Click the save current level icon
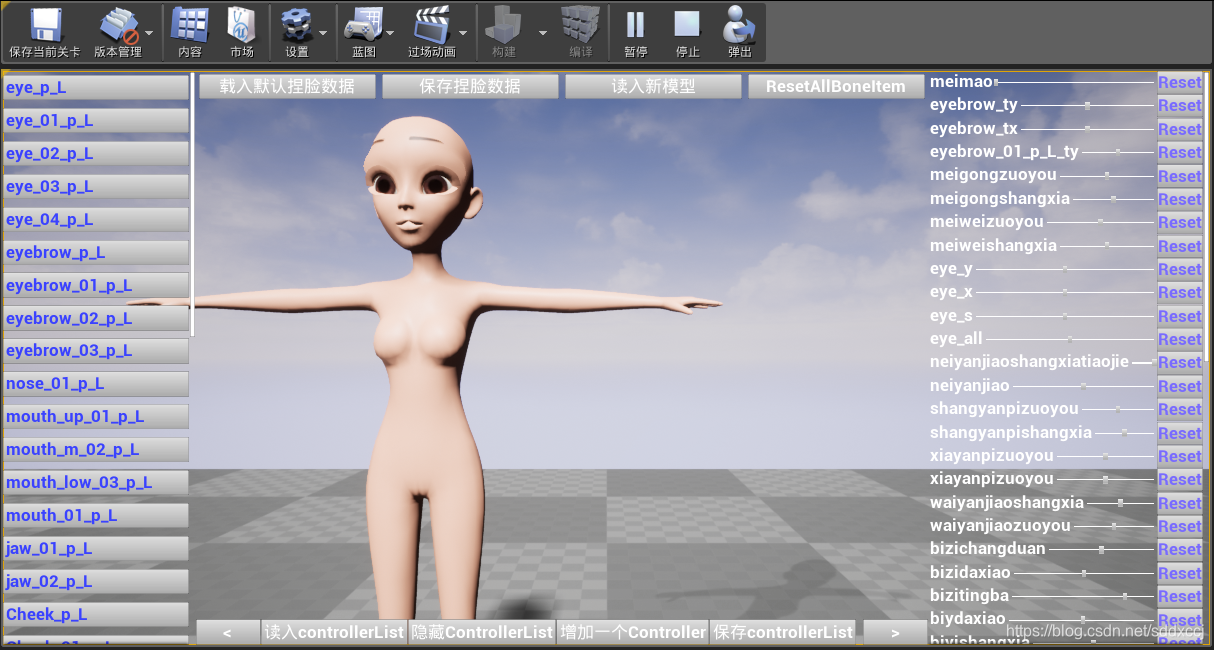 pyautogui.click(x=44, y=25)
